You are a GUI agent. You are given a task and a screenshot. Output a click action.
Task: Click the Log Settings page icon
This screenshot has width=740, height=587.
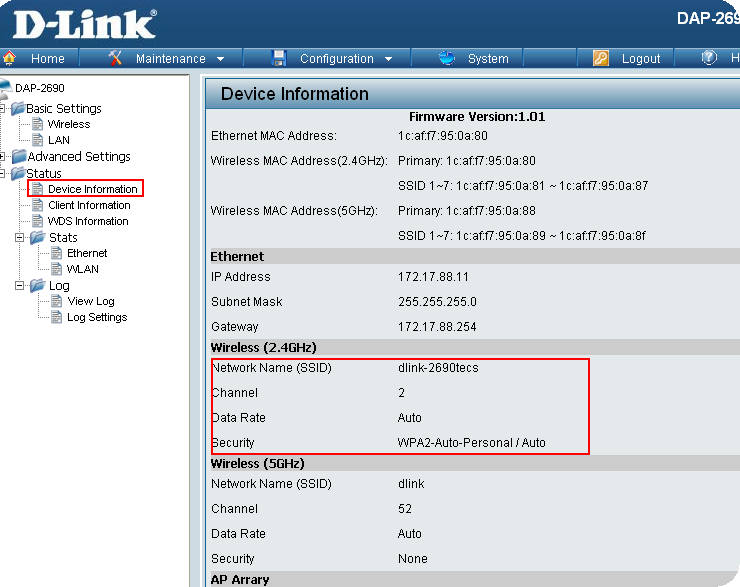56,318
